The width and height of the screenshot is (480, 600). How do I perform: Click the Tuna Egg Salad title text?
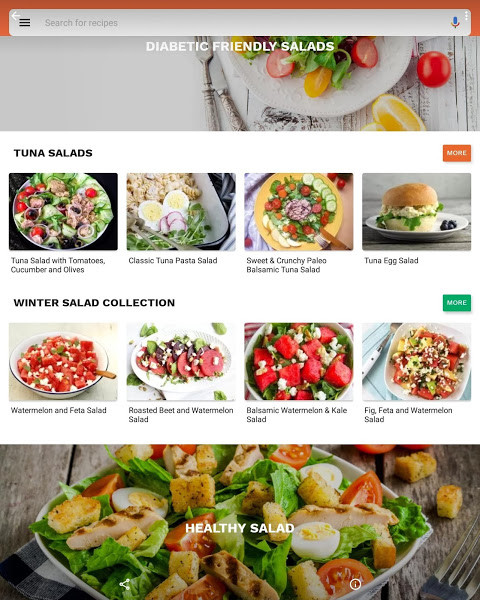[391, 261]
